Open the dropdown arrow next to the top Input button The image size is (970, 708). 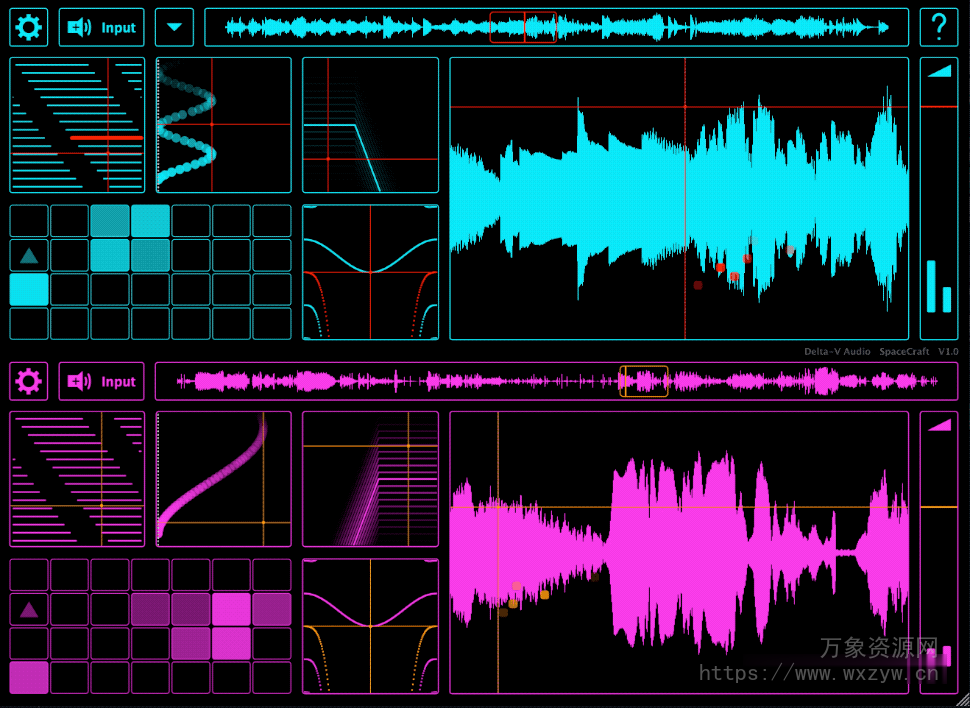175,27
